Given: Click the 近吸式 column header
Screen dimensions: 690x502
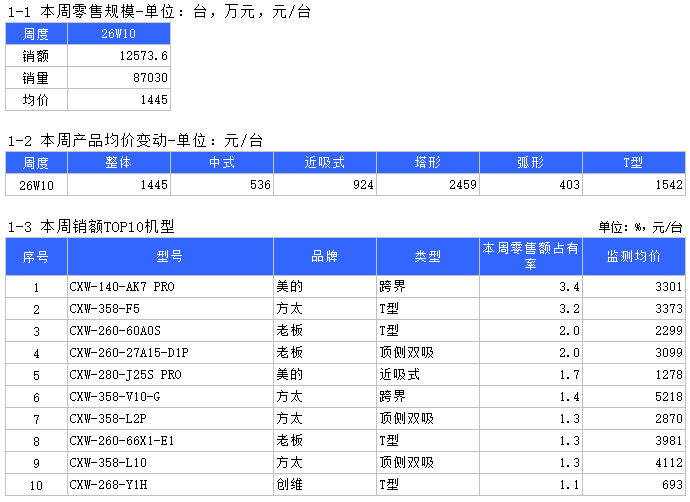Looking at the screenshot, I should 324,162.
